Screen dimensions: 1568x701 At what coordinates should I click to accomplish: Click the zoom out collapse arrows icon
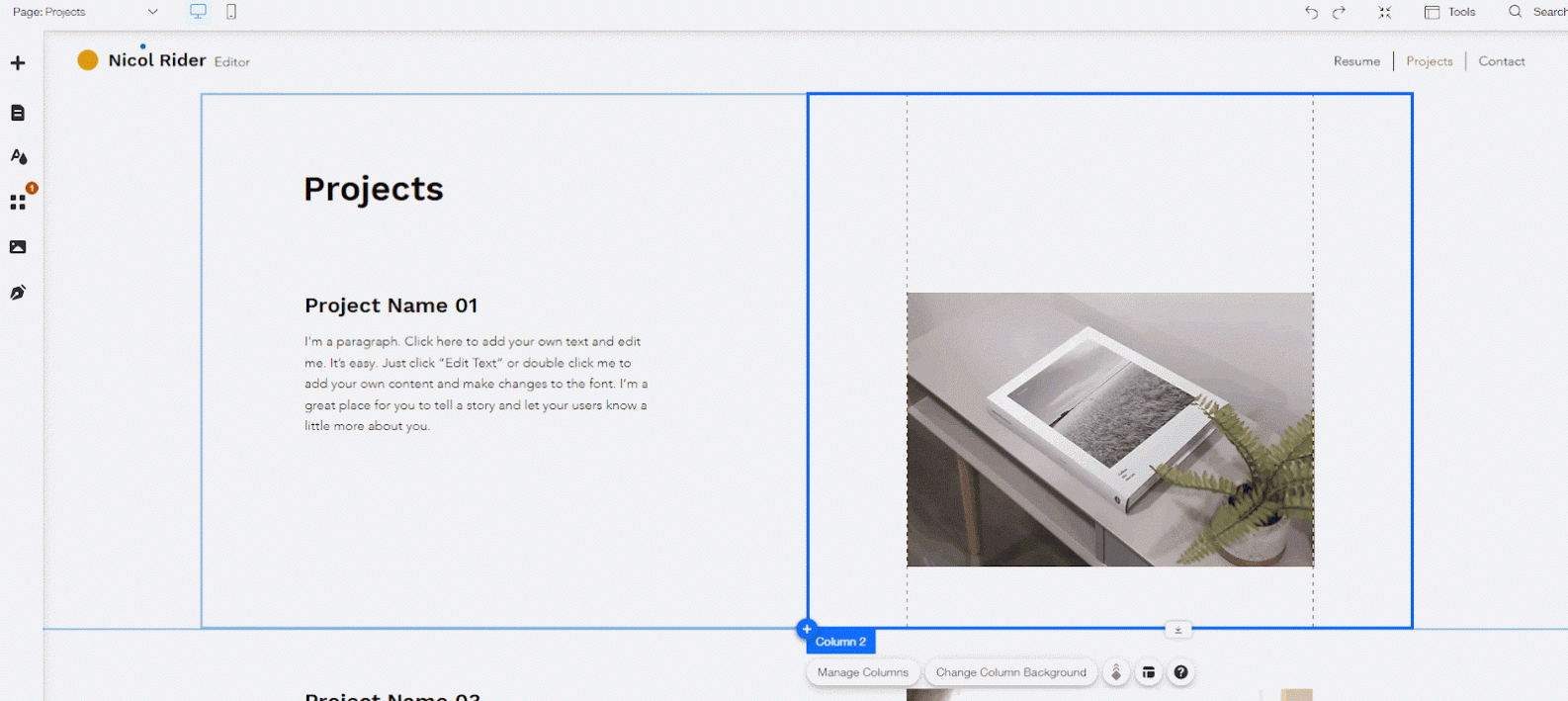click(x=1385, y=12)
